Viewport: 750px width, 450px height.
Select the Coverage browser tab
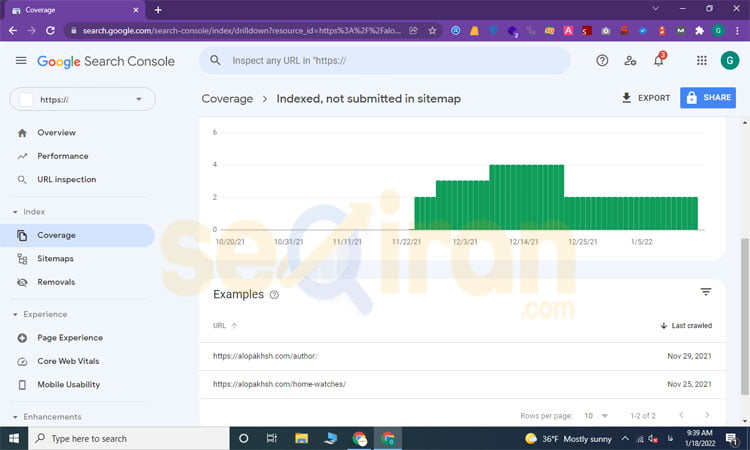tap(74, 10)
